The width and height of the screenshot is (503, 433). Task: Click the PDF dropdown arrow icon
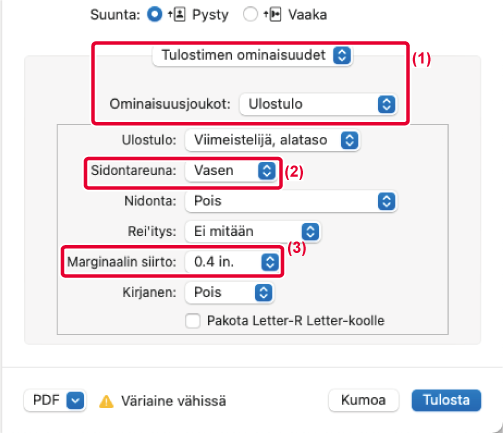pos(75,400)
